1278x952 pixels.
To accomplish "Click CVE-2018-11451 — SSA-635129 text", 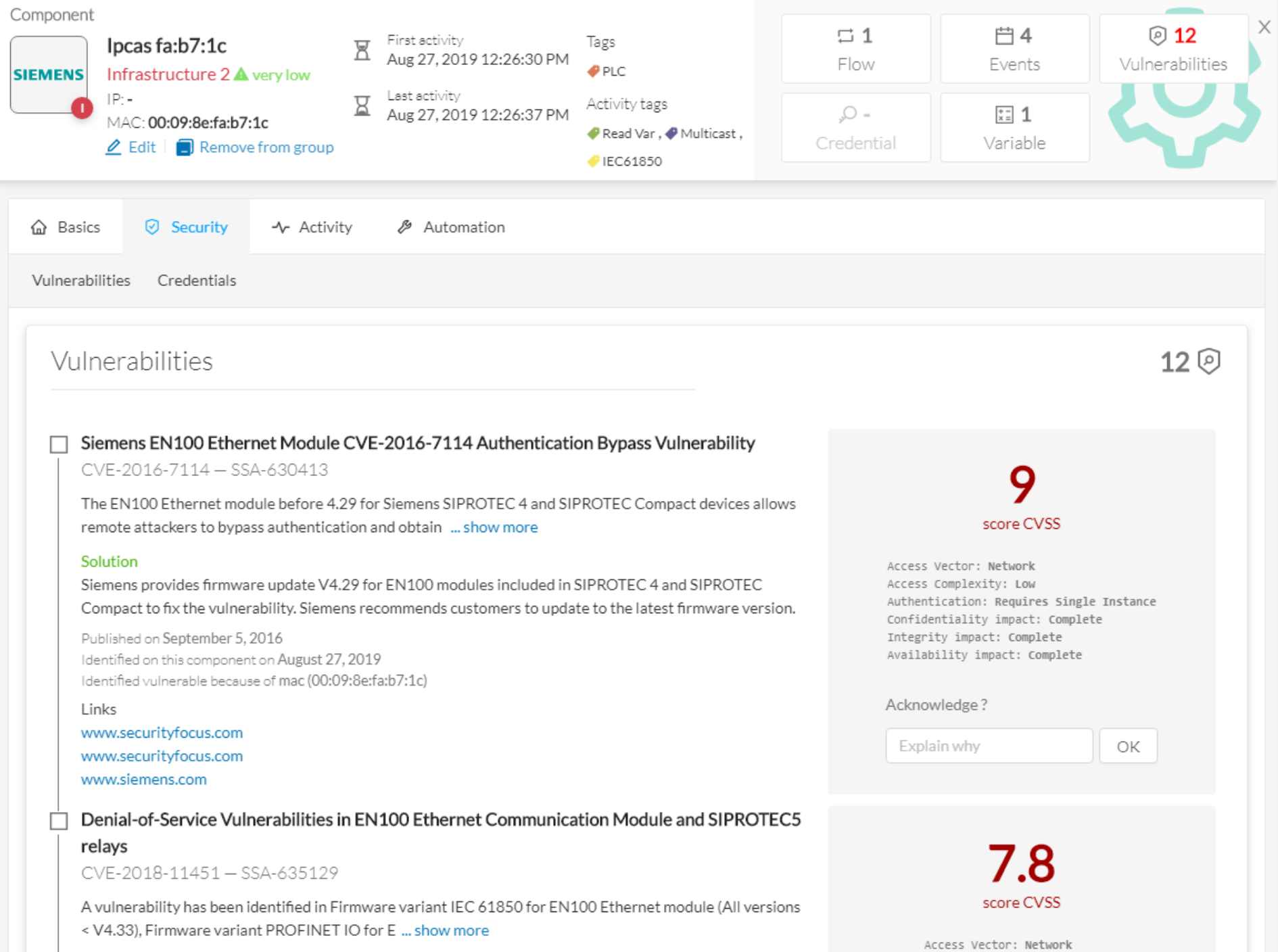I will tap(210, 873).
